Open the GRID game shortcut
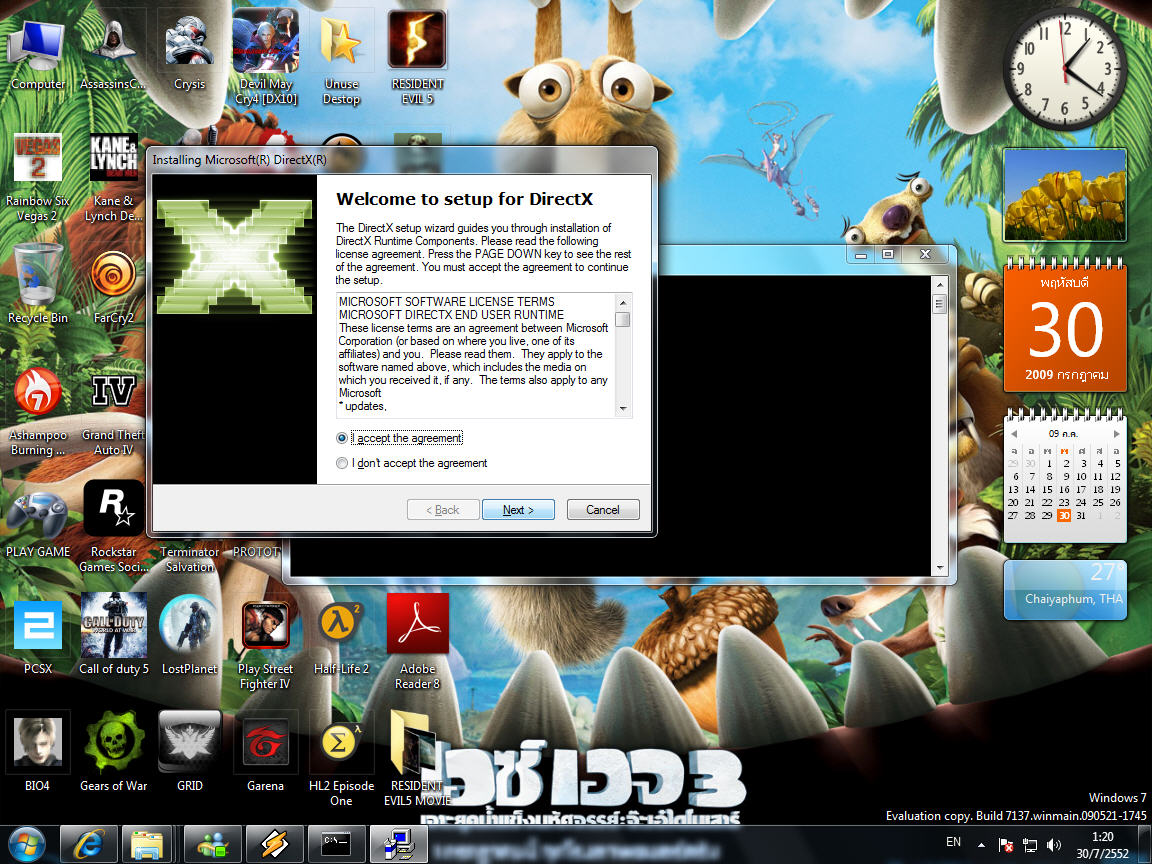The image size is (1152, 864). click(x=189, y=751)
